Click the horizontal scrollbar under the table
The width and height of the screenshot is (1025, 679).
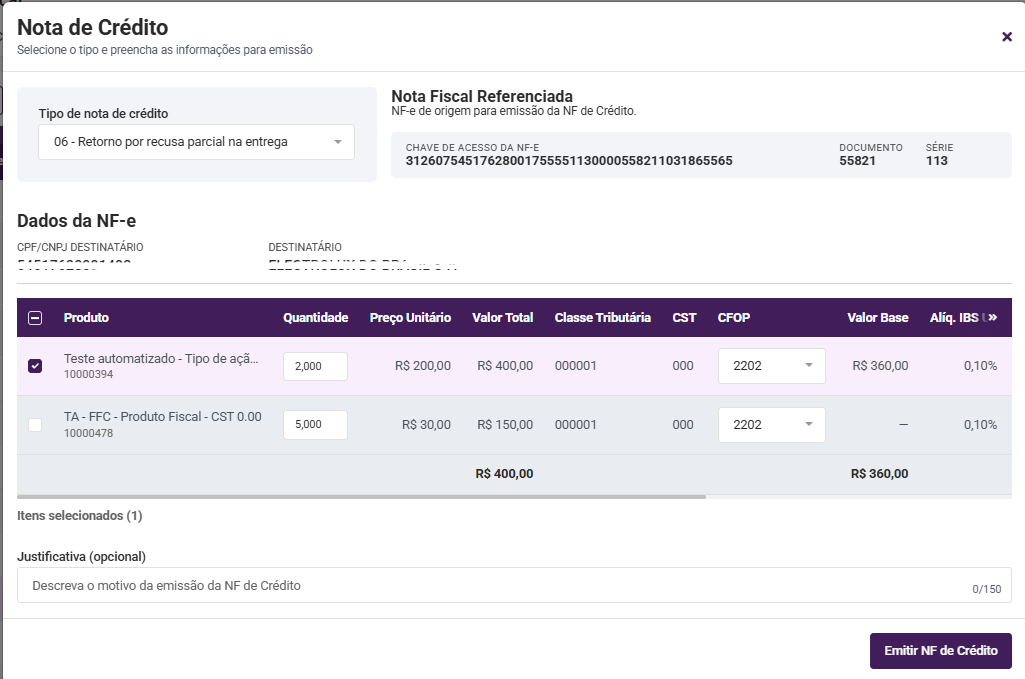(x=361, y=497)
